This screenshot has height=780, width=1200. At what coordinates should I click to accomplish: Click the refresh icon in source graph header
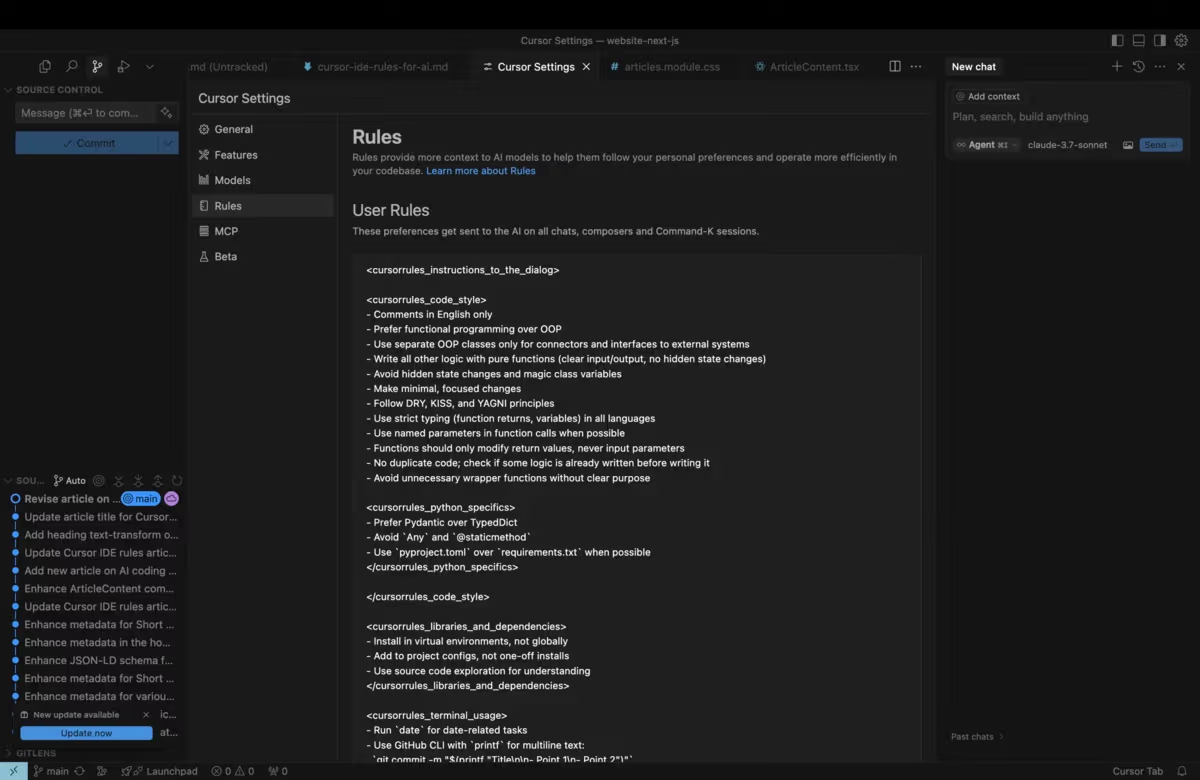coord(177,481)
